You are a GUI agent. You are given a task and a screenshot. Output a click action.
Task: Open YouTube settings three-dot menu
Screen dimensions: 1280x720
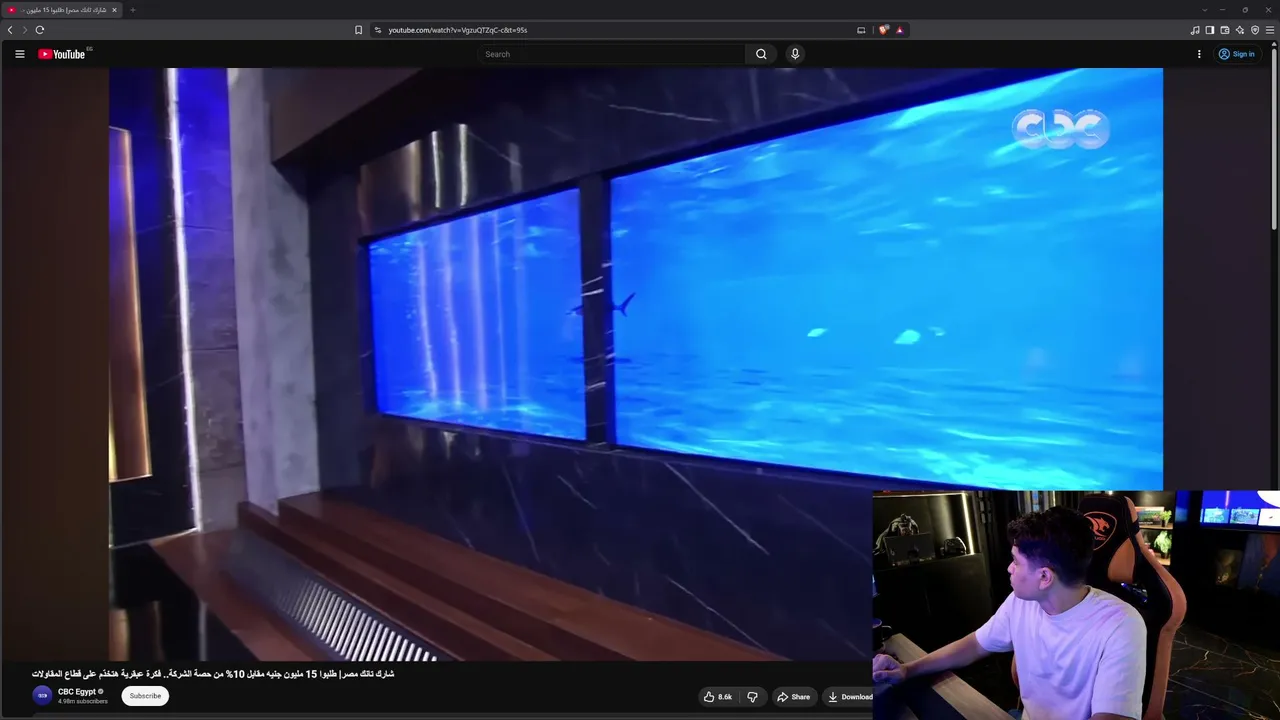(1199, 54)
